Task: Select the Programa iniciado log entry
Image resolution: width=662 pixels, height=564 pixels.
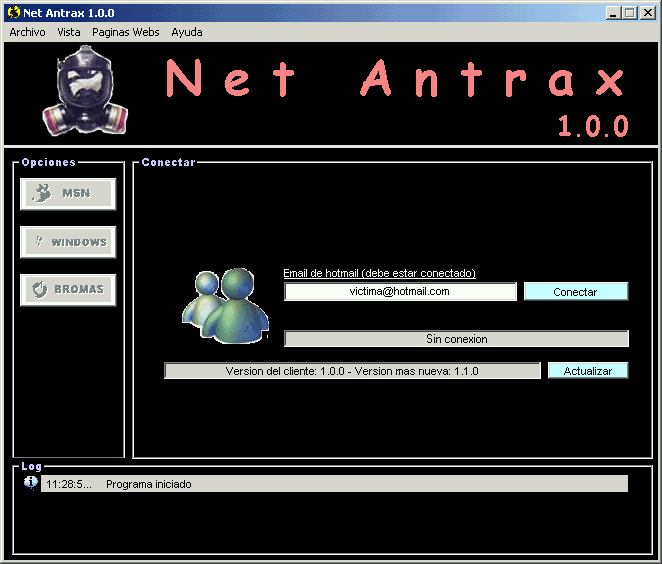Action: coord(148,484)
